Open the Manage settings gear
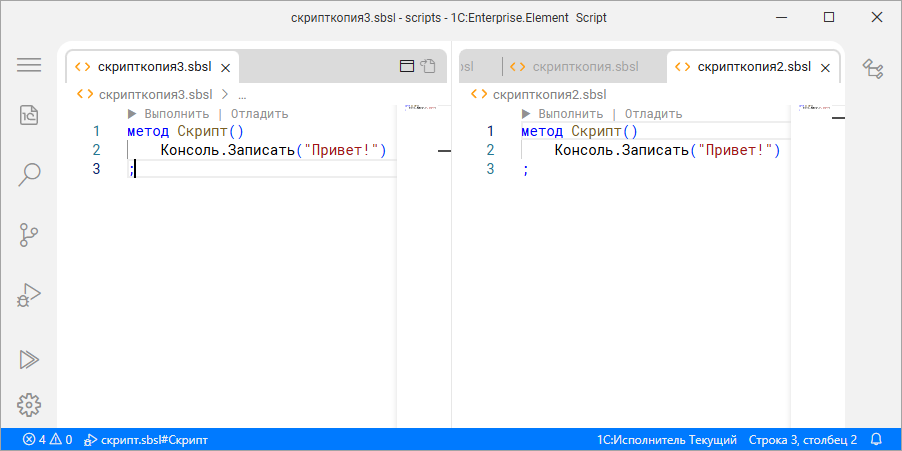 click(x=29, y=405)
